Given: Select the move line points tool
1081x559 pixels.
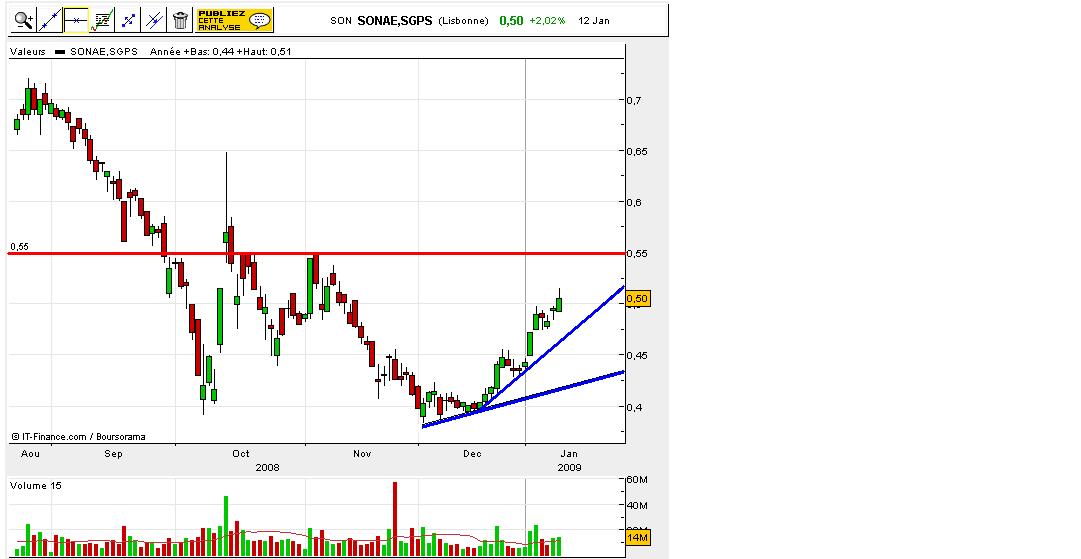Looking at the screenshot, I should (x=128, y=20).
